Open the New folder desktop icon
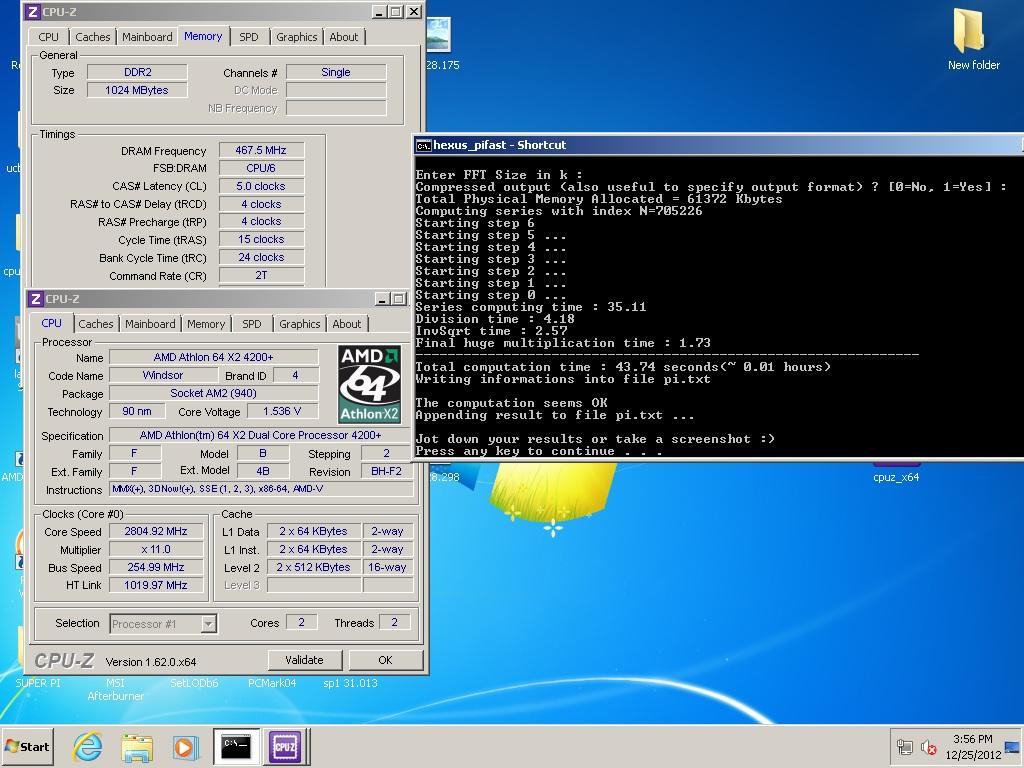The width and height of the screenshot is (1024, 768). tap(973, 39)
